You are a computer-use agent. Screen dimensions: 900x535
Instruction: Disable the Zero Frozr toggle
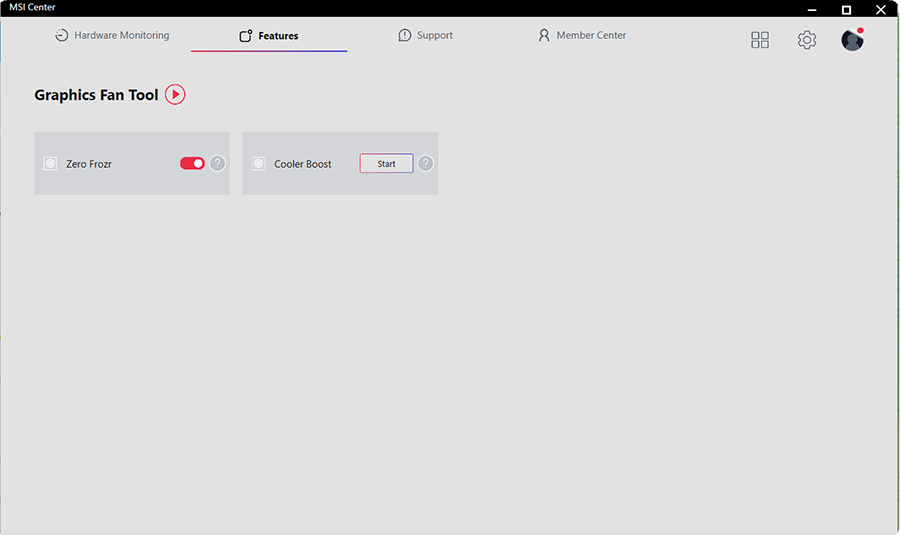click(192, 164)
